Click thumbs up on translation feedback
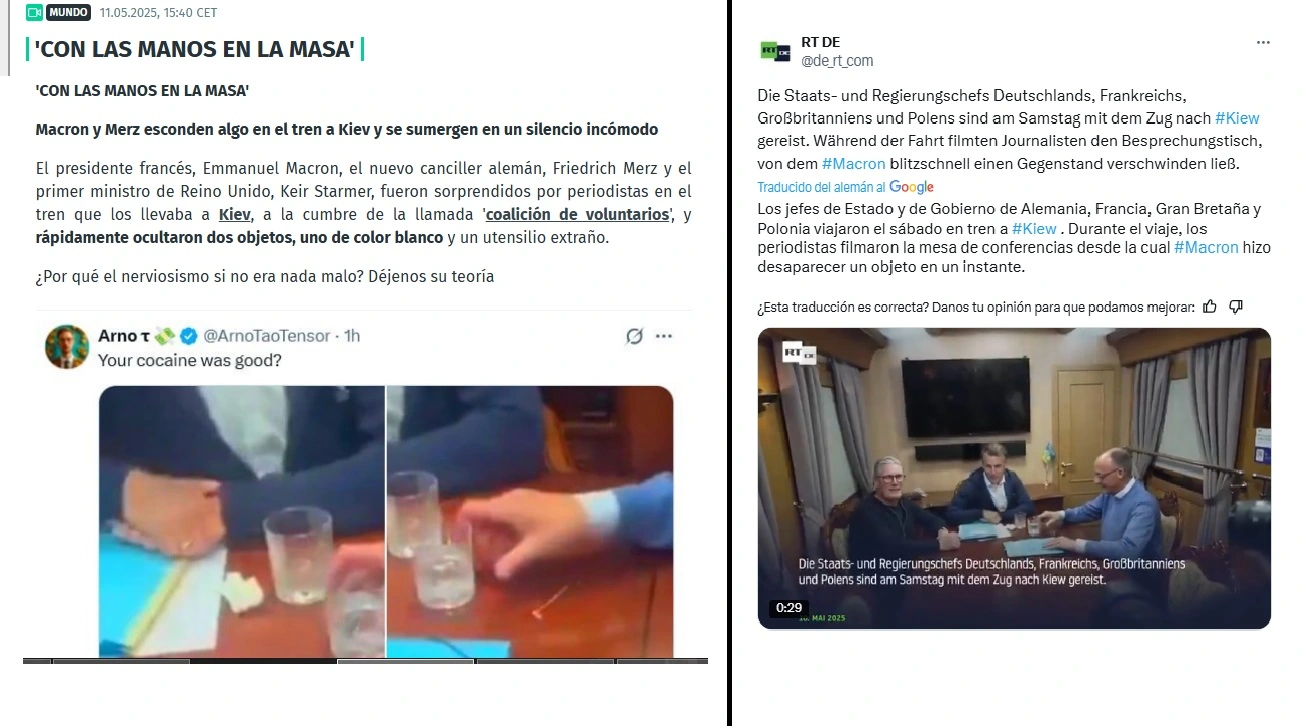The height and width of the screenshot is (726, 1306). coord(1211,307)
